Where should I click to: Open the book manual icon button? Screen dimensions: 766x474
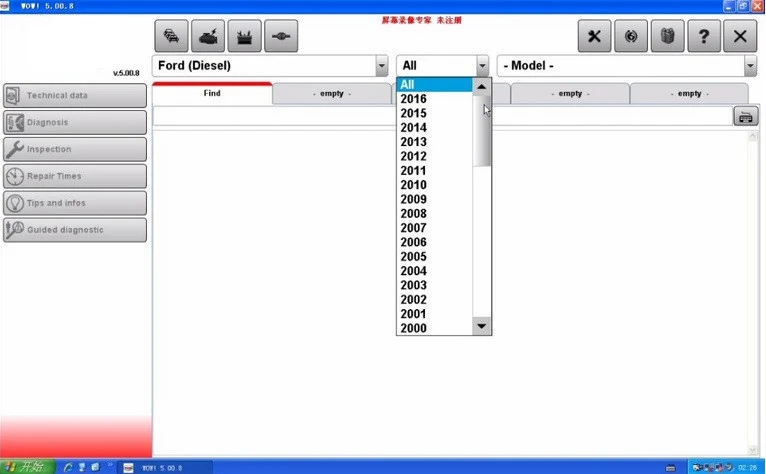(667, 36)
